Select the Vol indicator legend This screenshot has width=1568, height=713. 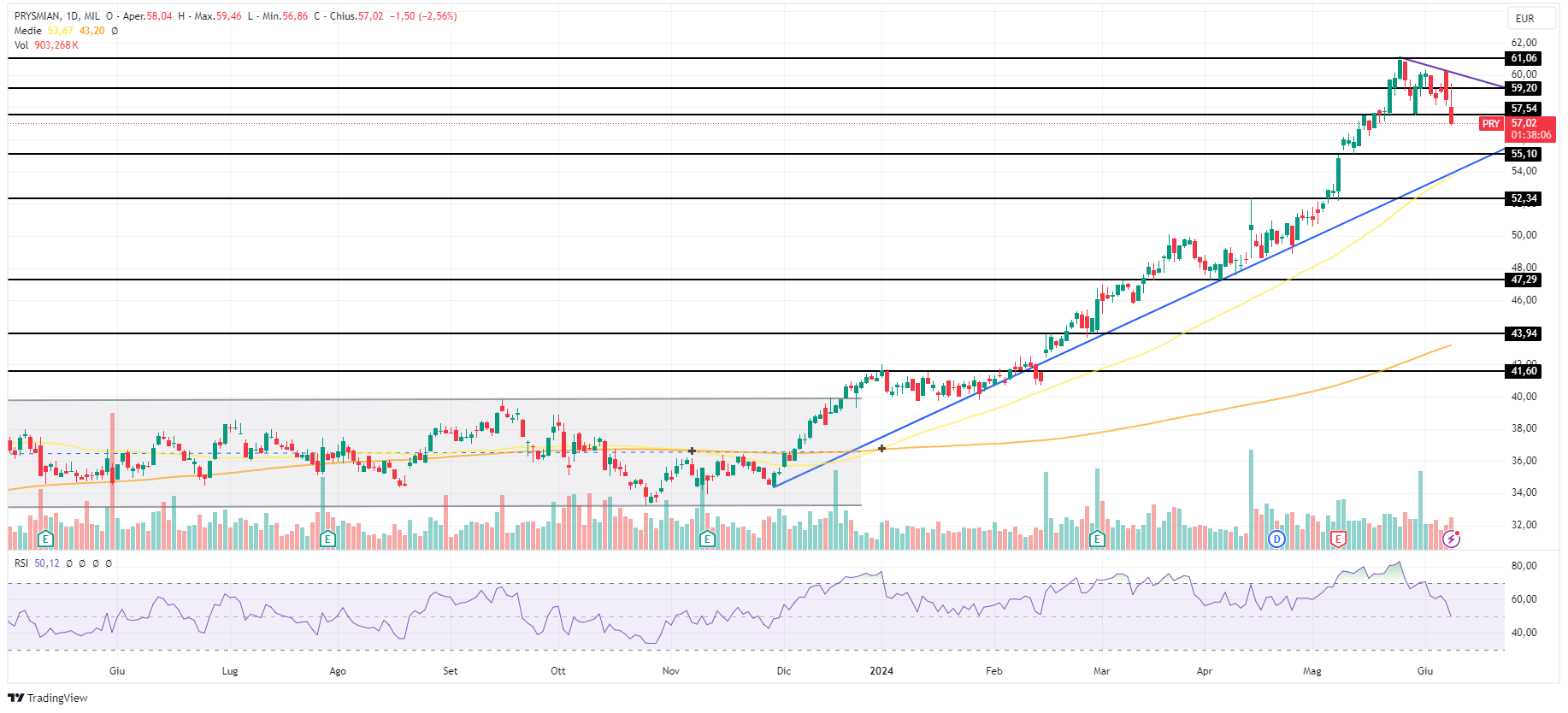click(x=21, y=45)
